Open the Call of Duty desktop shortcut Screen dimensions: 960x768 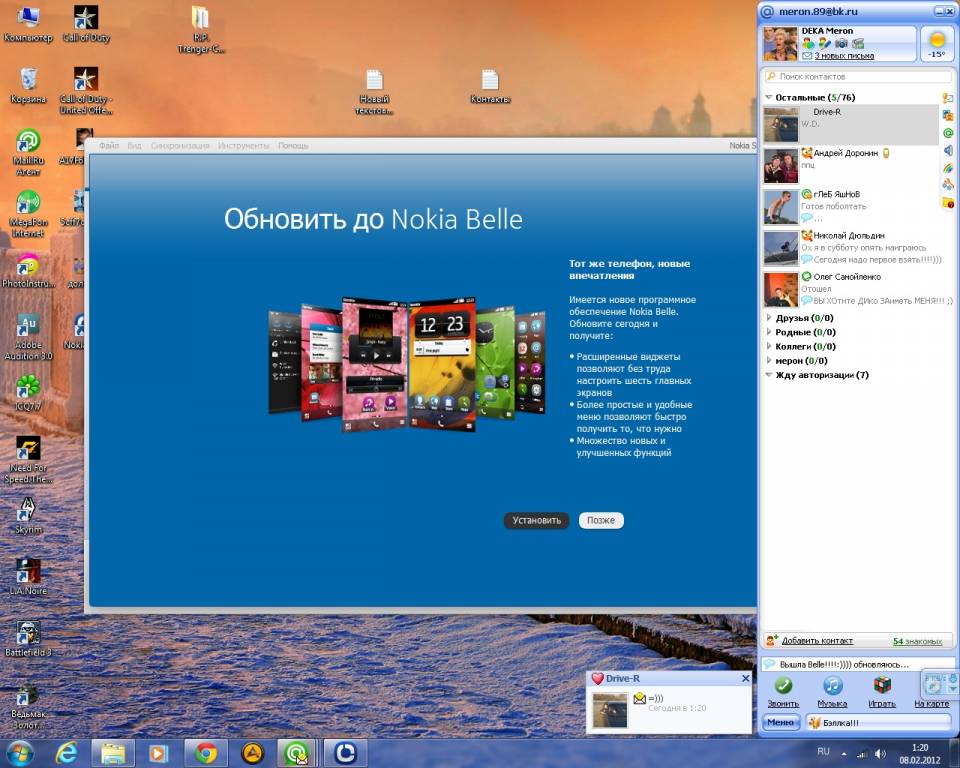point(86,24)
